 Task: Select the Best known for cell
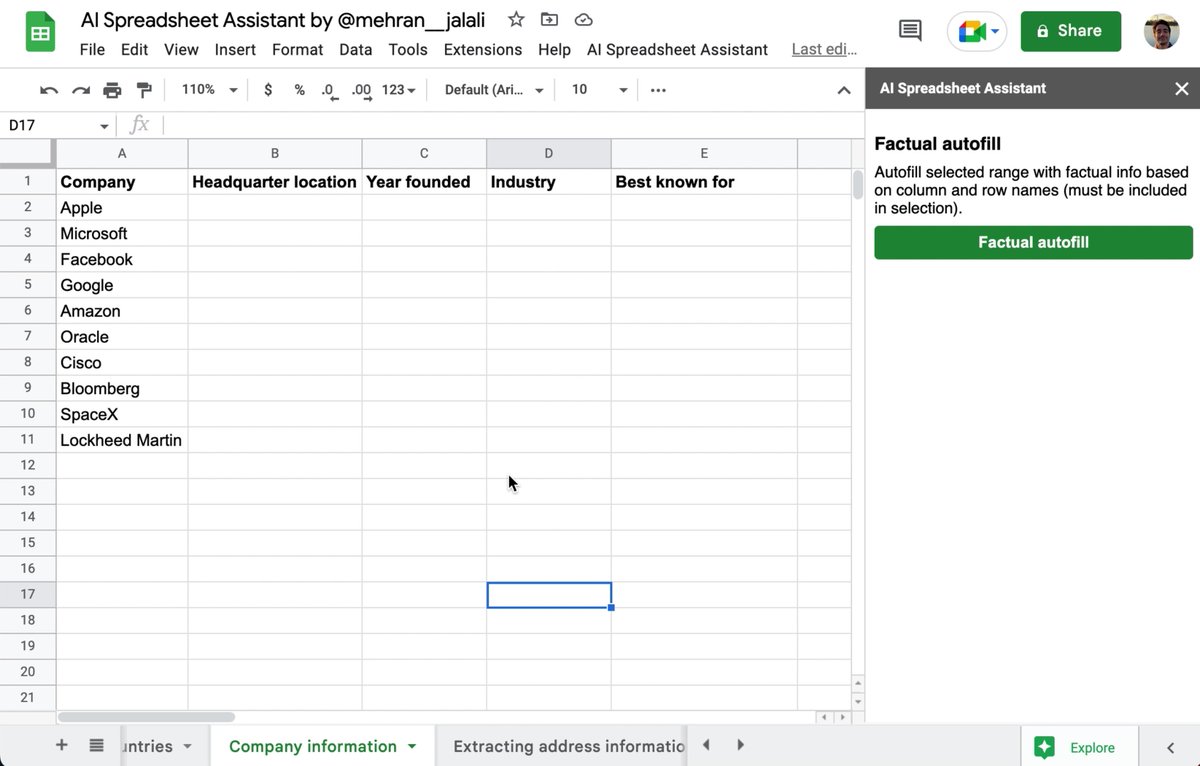pyautogui.click(x=704, y=182)
